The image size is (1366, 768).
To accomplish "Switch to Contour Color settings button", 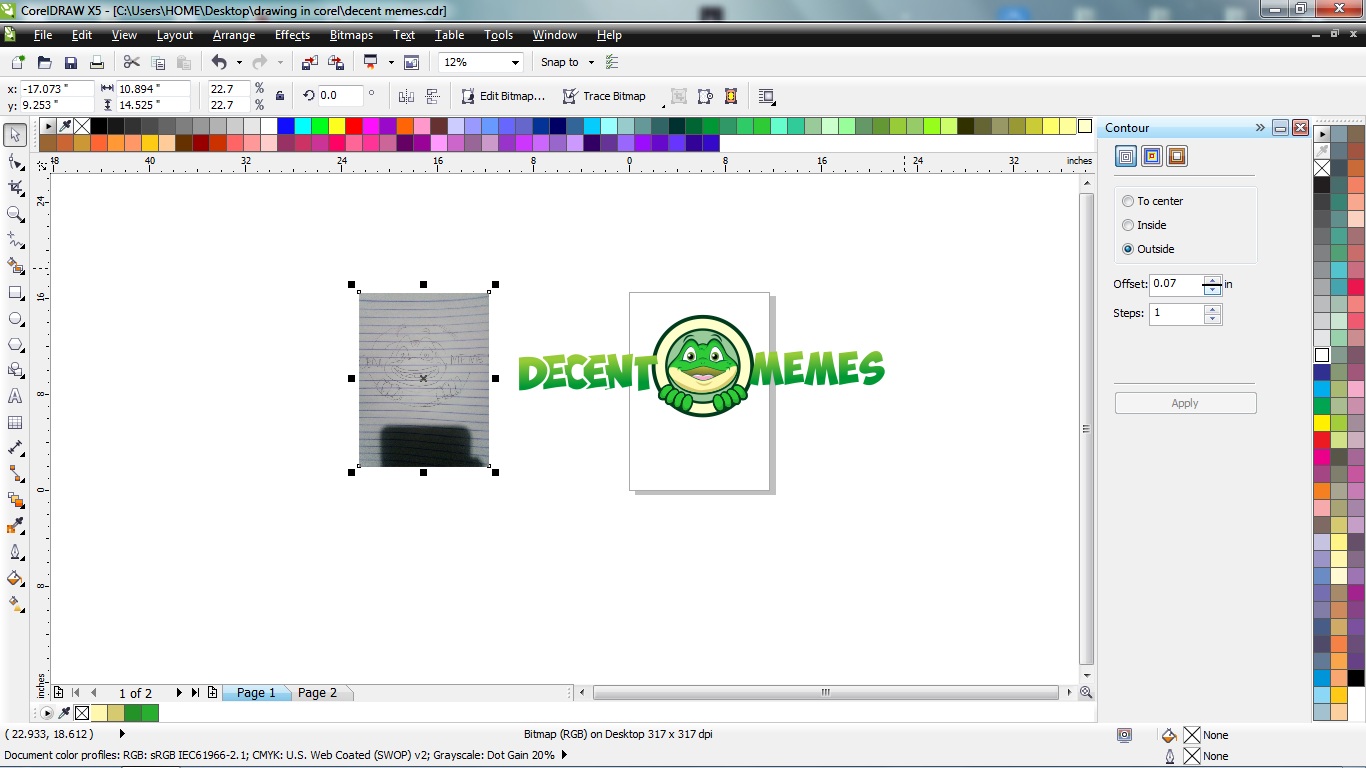I will [x=1151, y=156].
